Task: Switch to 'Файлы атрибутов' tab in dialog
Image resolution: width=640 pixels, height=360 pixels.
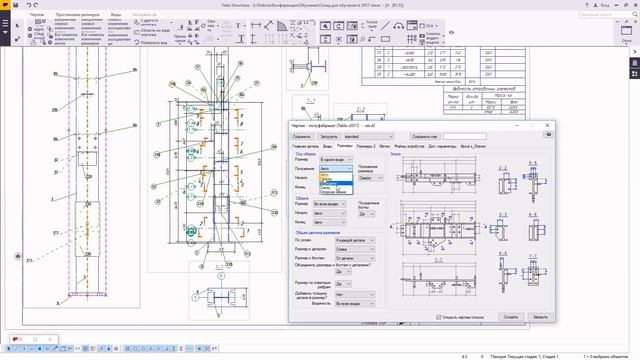Action: [x=409, y=146]
